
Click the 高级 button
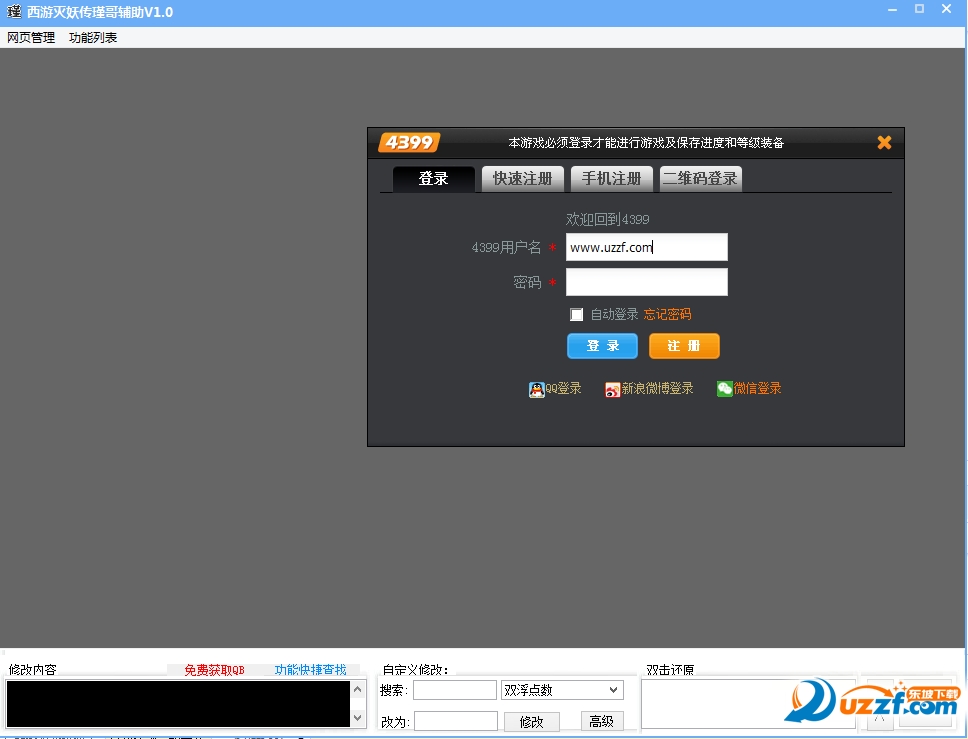tap(602, 721)
